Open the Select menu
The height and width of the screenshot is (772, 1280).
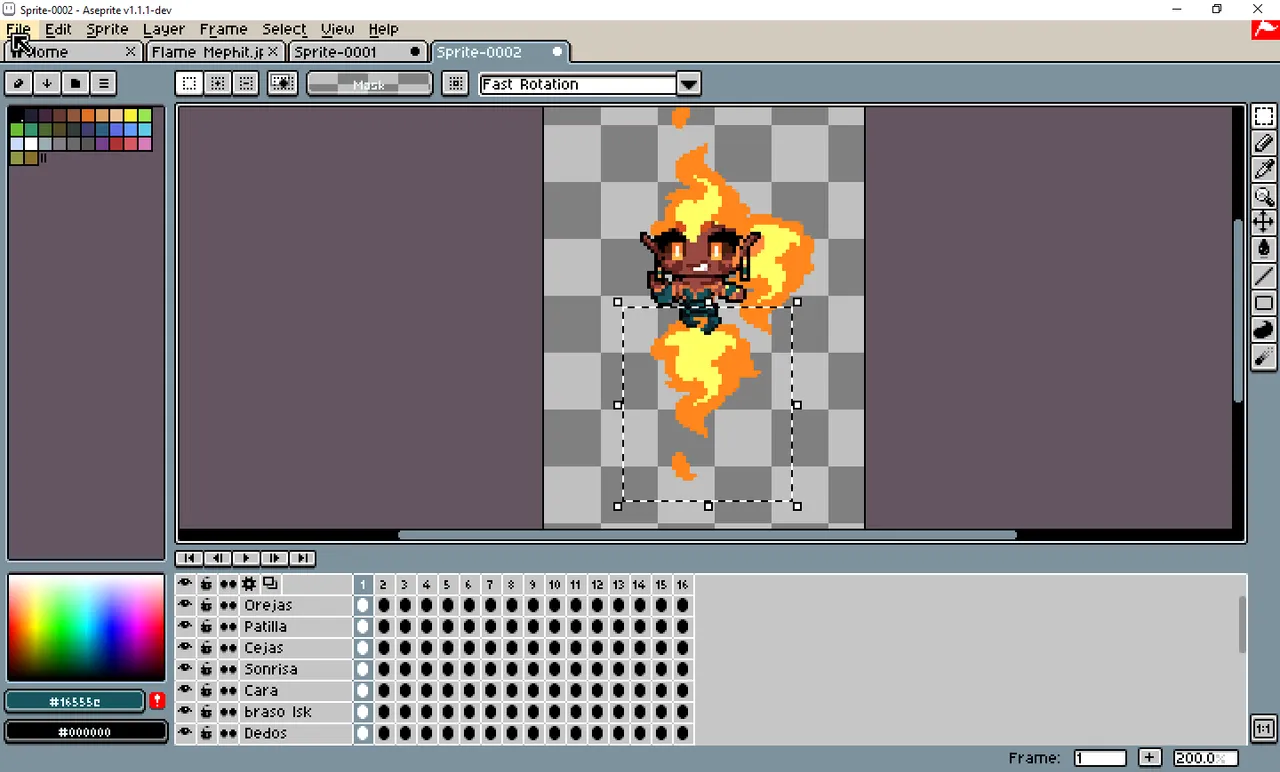tap(284, 29)
